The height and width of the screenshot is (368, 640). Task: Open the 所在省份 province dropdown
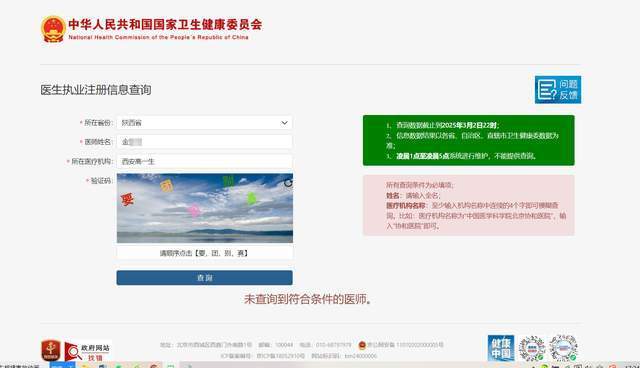(x=204, y=123)
